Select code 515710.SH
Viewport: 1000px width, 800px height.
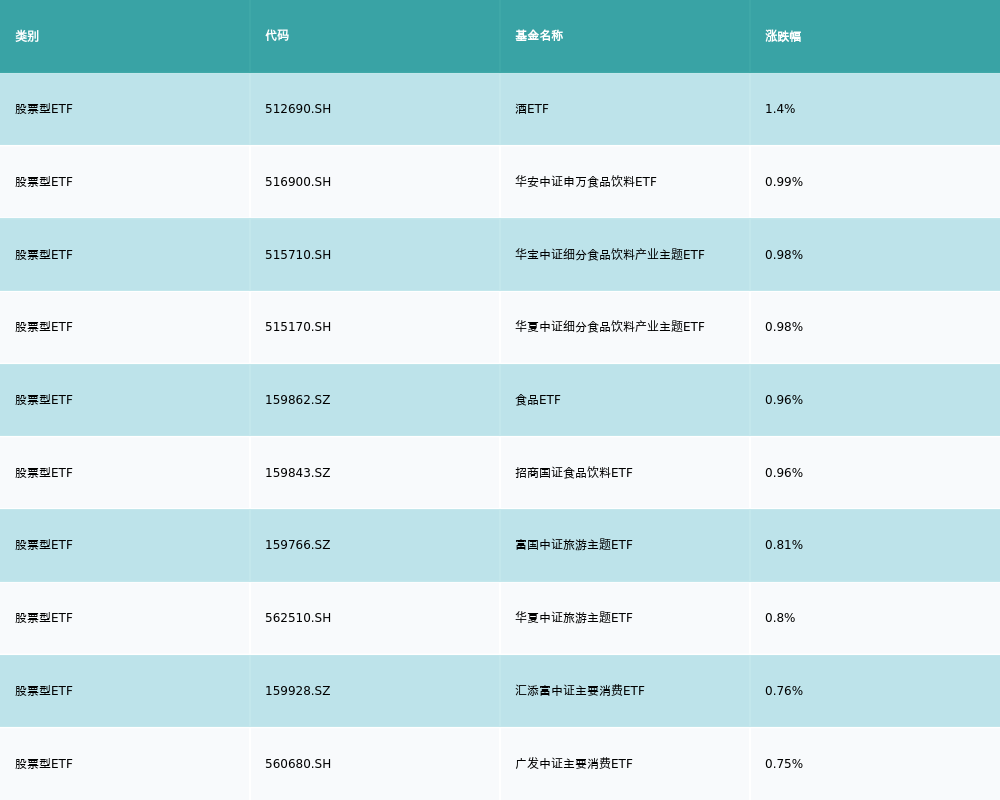(298, 255)
